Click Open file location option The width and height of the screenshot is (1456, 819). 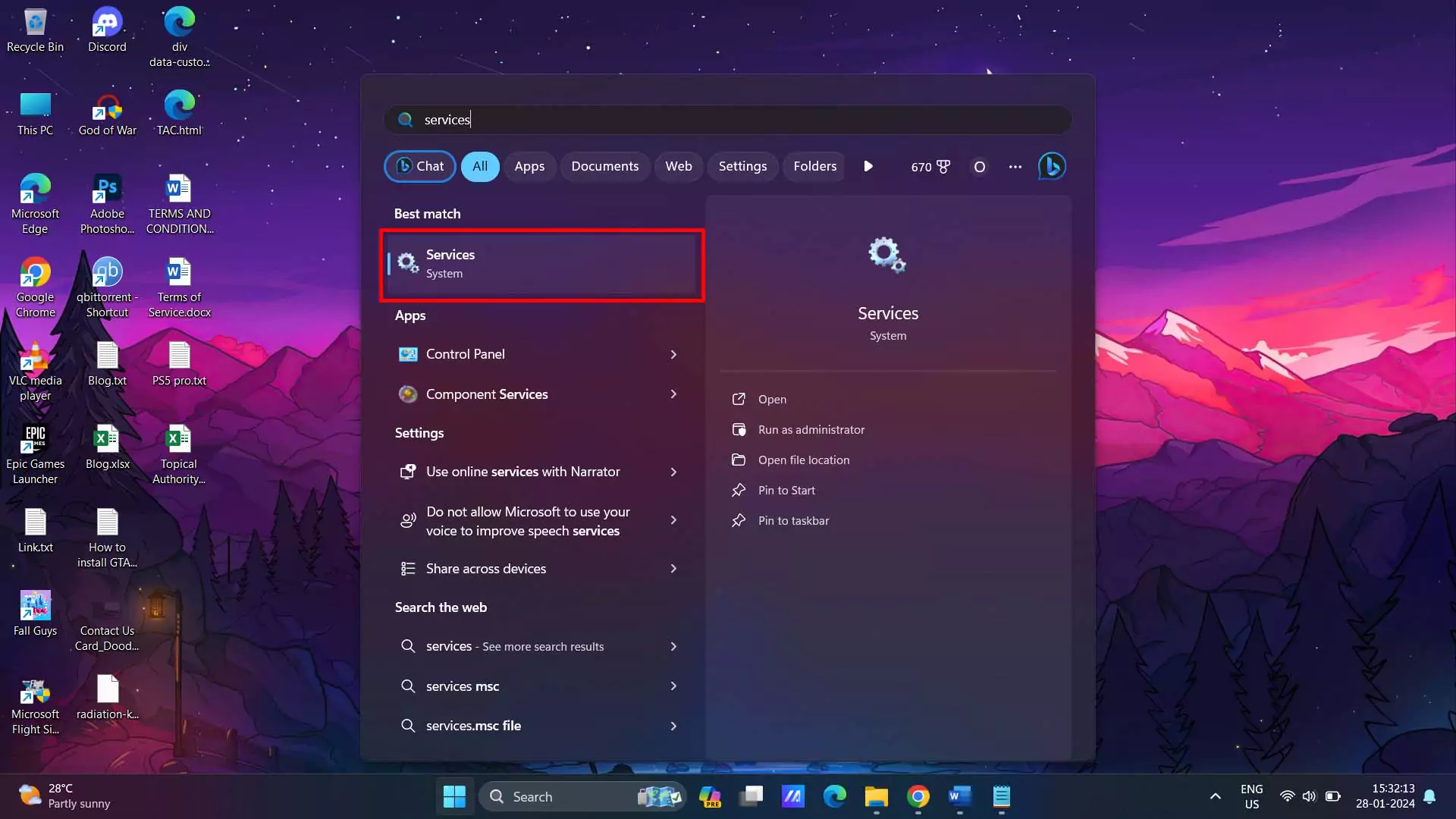coord(804,459)
